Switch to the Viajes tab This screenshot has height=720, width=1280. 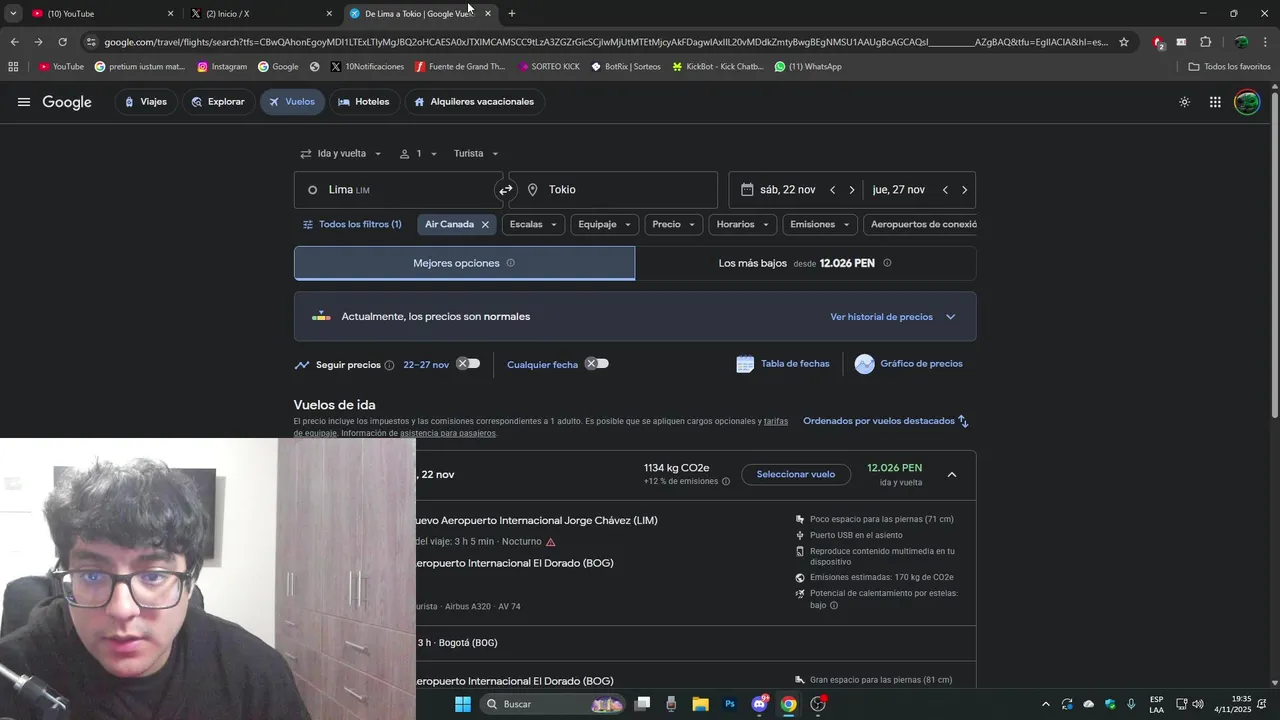[146, 102]
